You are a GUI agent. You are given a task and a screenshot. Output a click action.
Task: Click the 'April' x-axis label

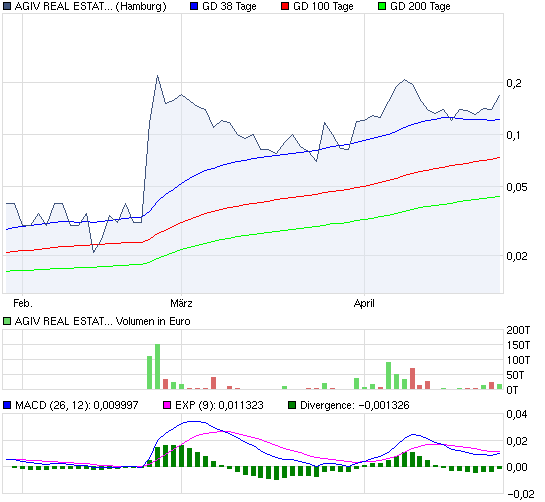tap(364, 303)
